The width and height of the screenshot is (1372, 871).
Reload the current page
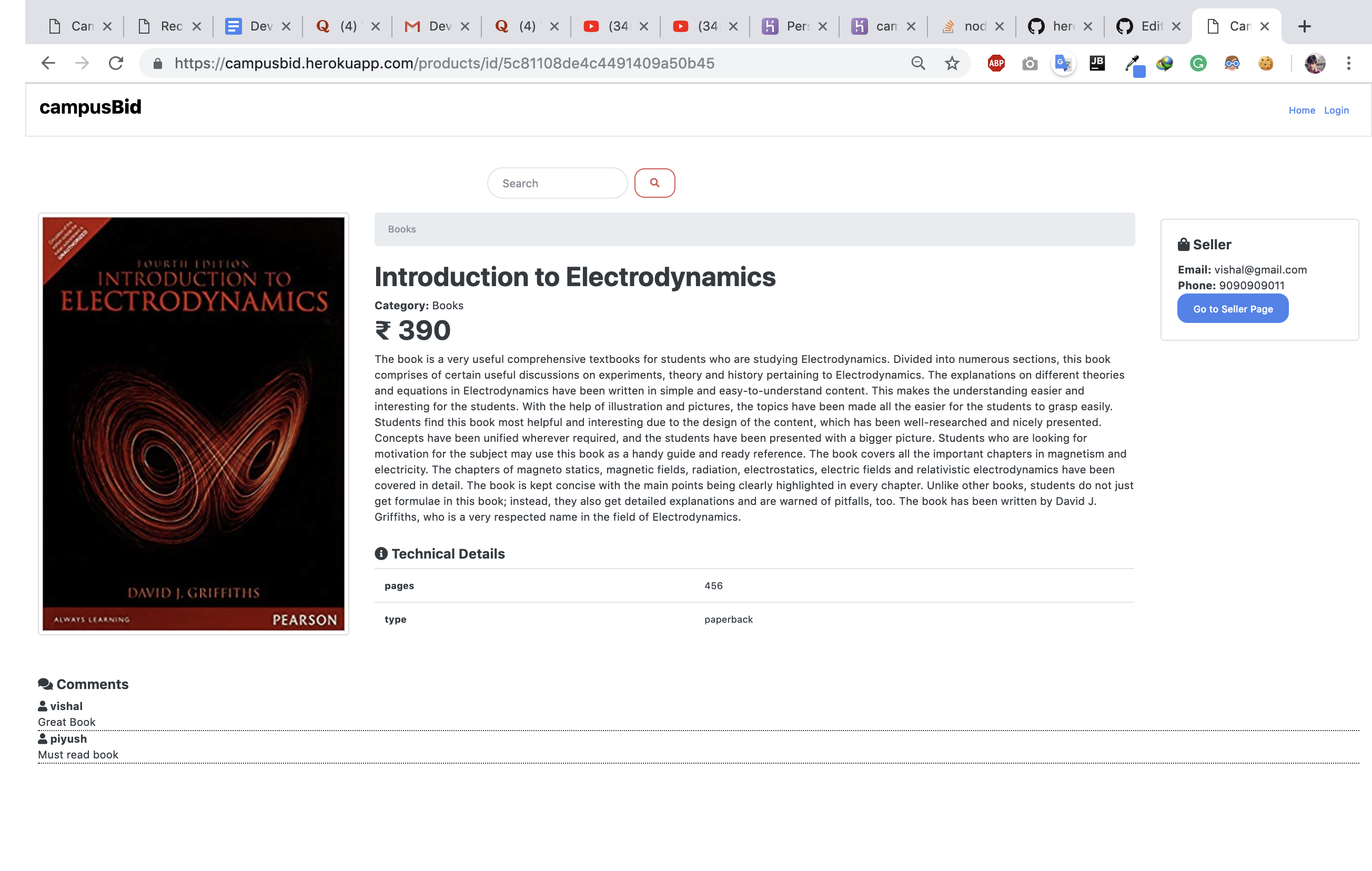pyautogui.click(x=116, y=63)
